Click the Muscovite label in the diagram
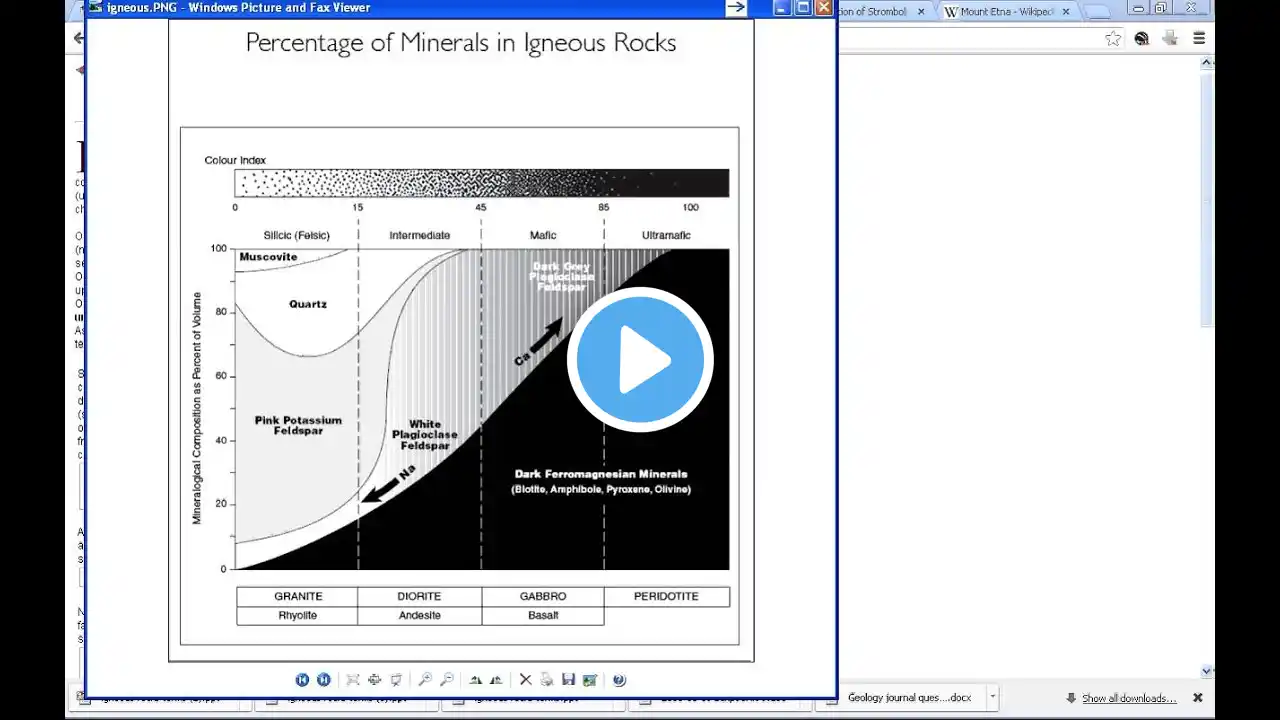 pos(269,257)
